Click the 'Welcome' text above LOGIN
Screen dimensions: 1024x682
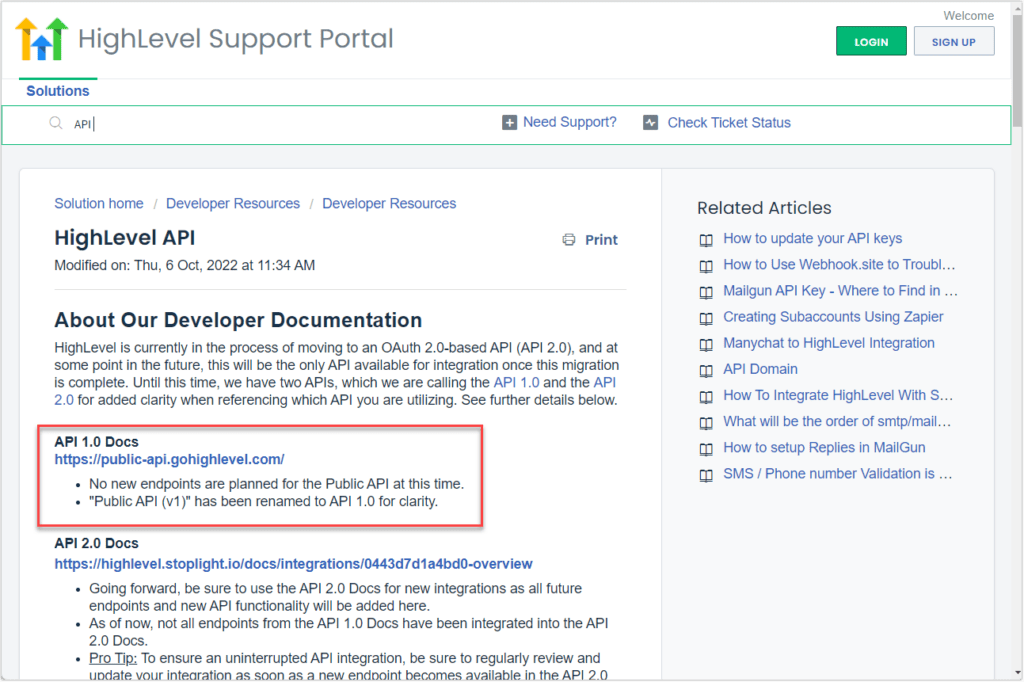point(968,16)
